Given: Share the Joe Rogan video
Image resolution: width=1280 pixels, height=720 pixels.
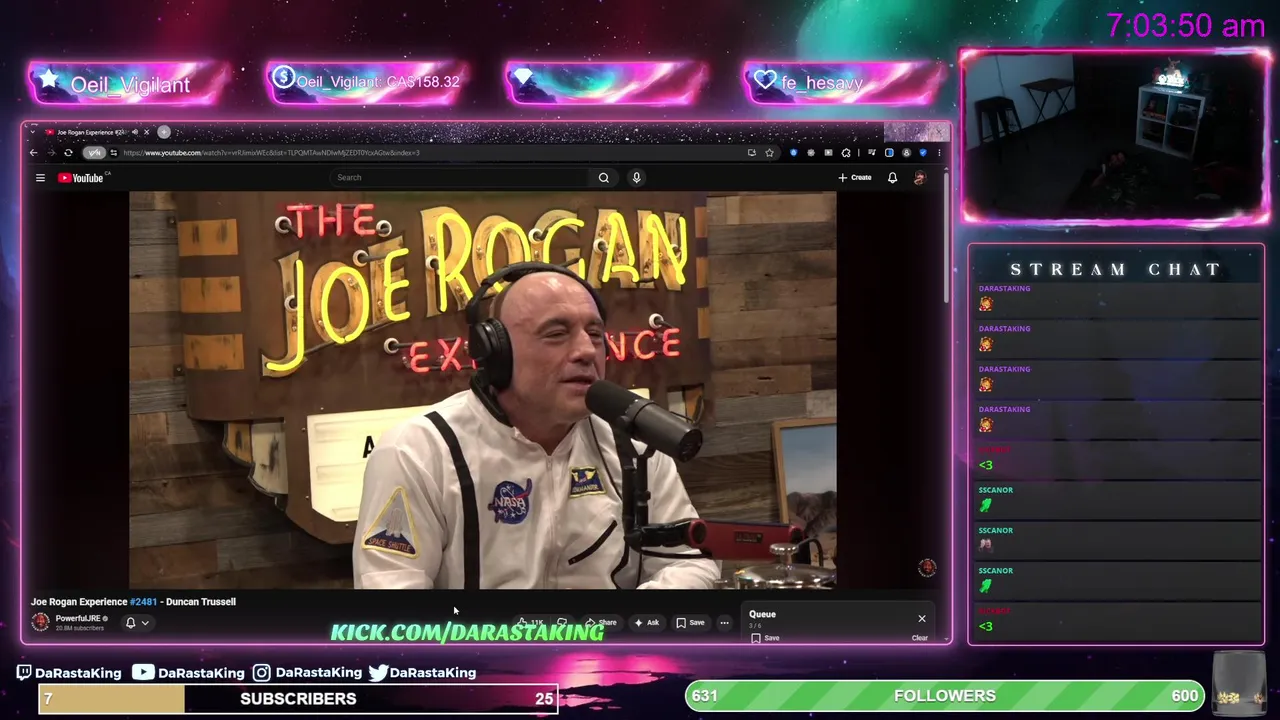Looking at the screenshot, I should click(601, 623).
